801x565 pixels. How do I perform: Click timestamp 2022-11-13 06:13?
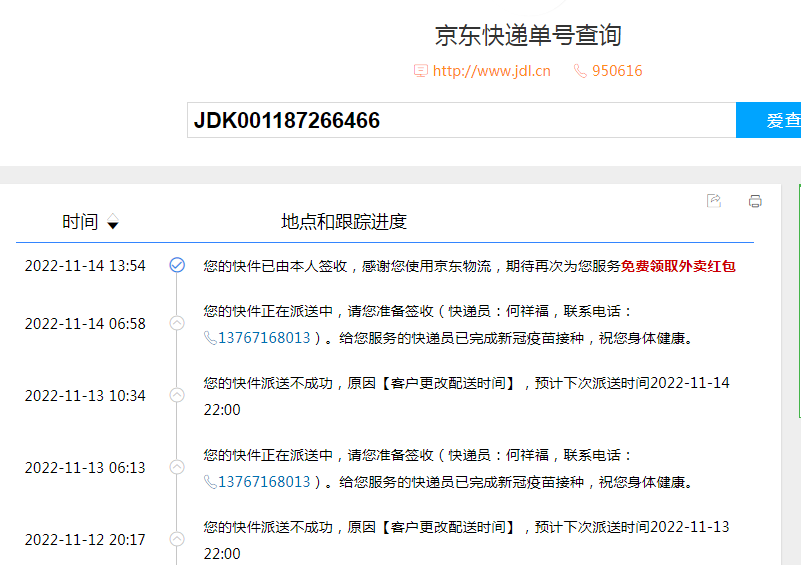point(85,468)
